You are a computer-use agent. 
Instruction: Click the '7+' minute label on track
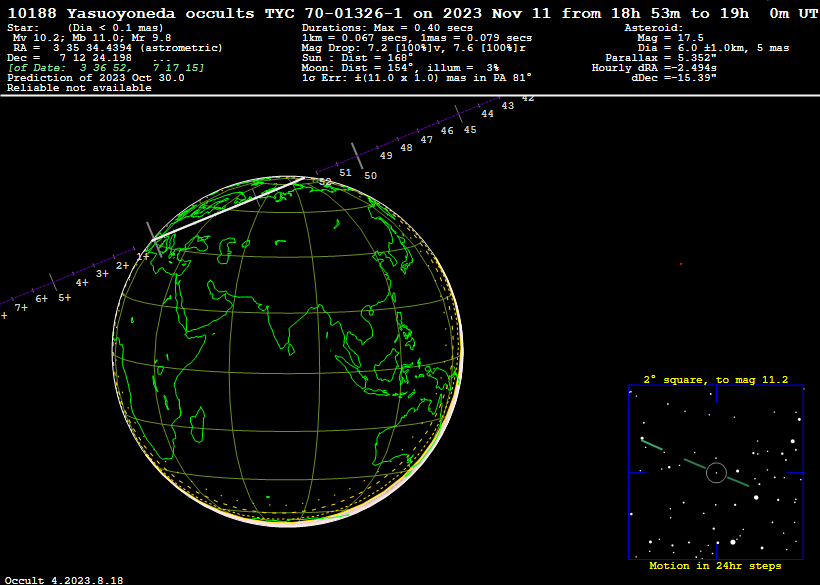click(x=21, y=307)
